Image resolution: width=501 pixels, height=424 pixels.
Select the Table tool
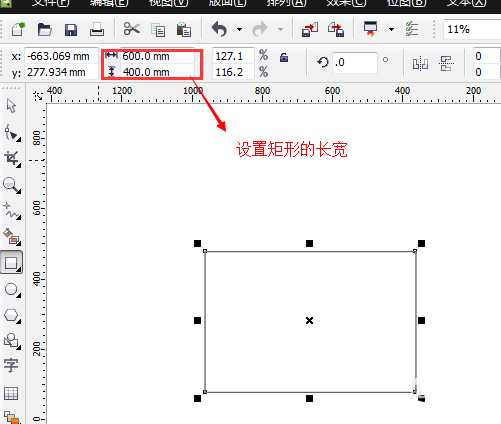11,393
